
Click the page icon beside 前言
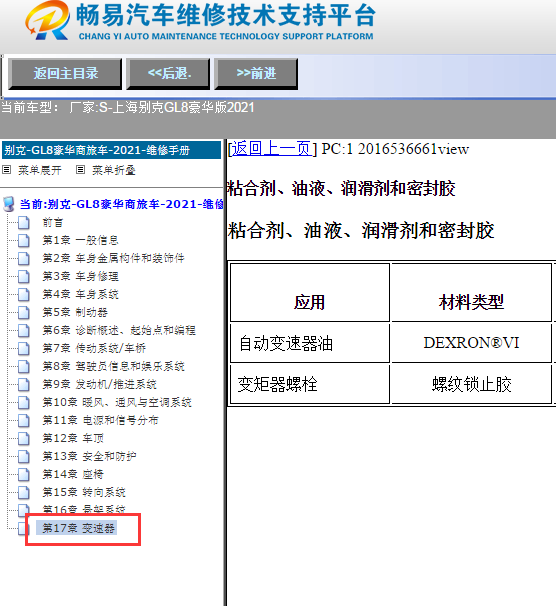[x=24, y=223]
